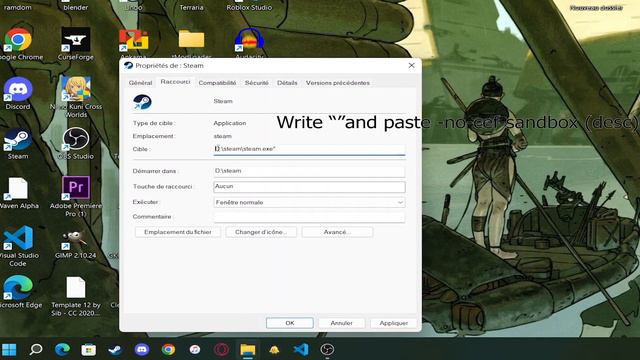Open the GIMP 2.10.24 desktop shortcut

76,243
